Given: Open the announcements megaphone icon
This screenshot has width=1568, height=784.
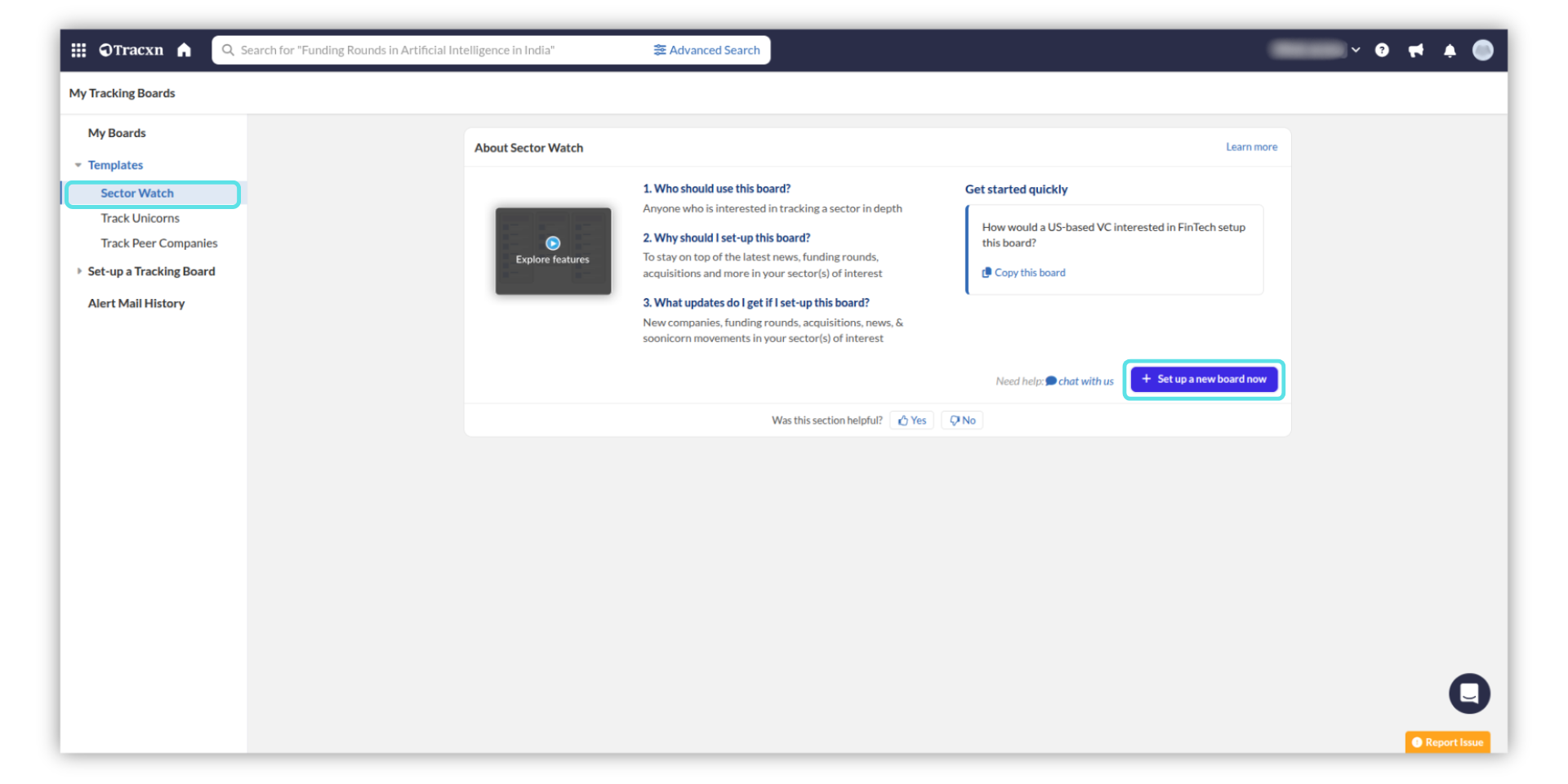Looking at the screenshot, I should [1416, 51].
